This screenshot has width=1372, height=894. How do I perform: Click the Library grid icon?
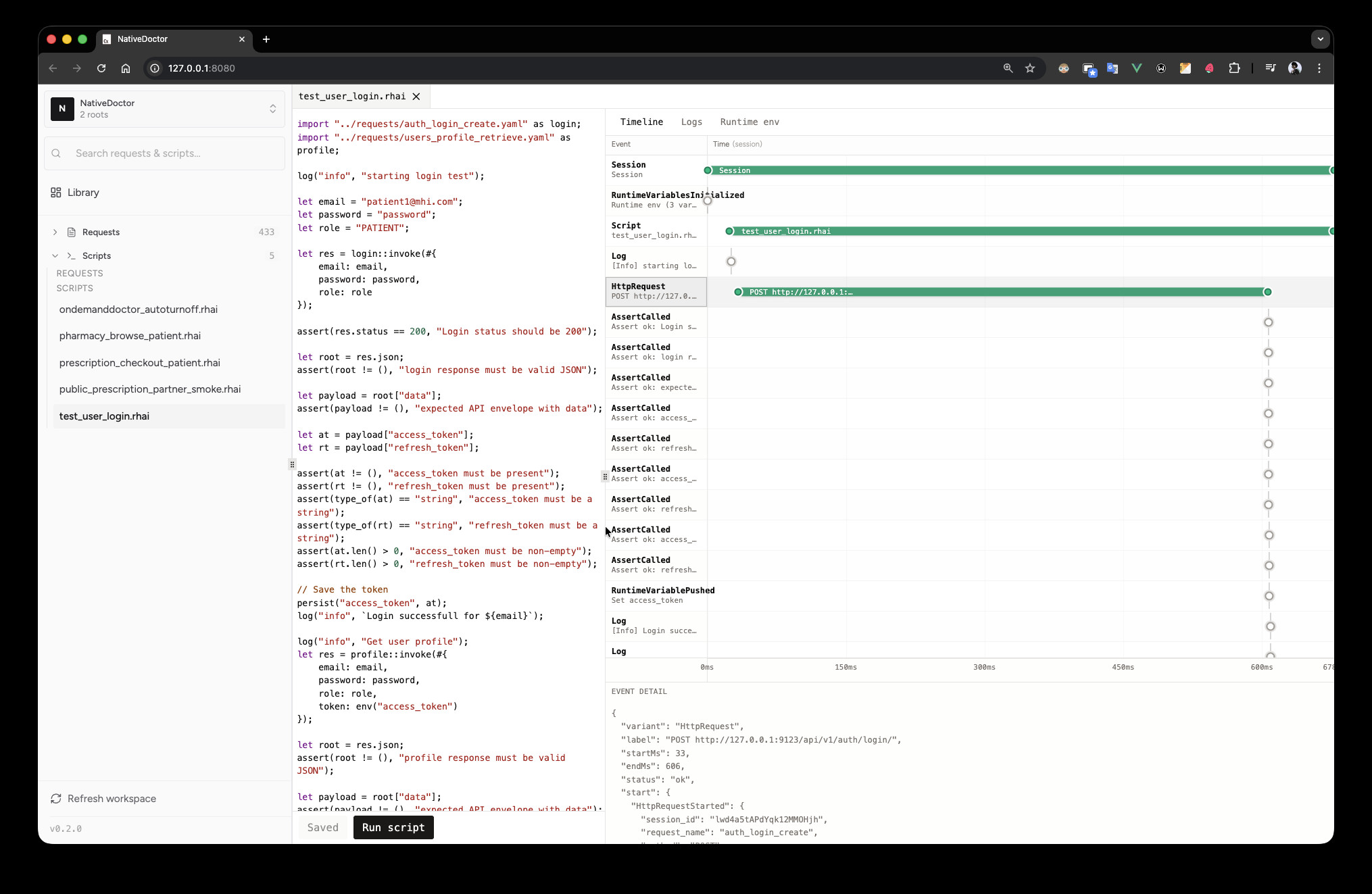pyautogui.click(x=56, y=193)
